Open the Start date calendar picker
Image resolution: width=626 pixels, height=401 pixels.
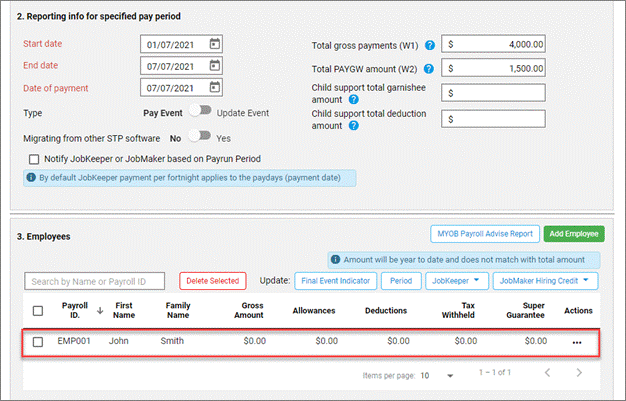click(215, 44)
